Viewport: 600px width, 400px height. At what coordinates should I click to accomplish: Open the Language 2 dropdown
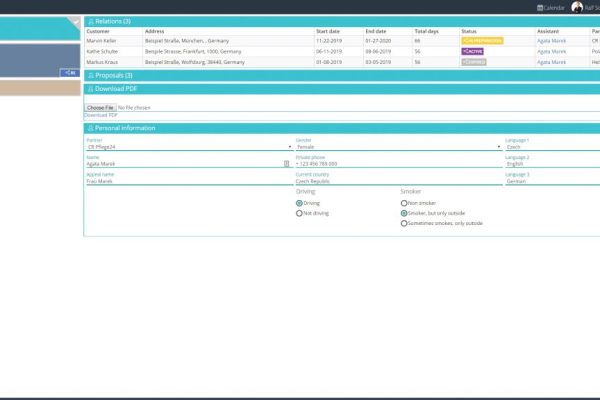pyautogui.click(x=553, y=164)
